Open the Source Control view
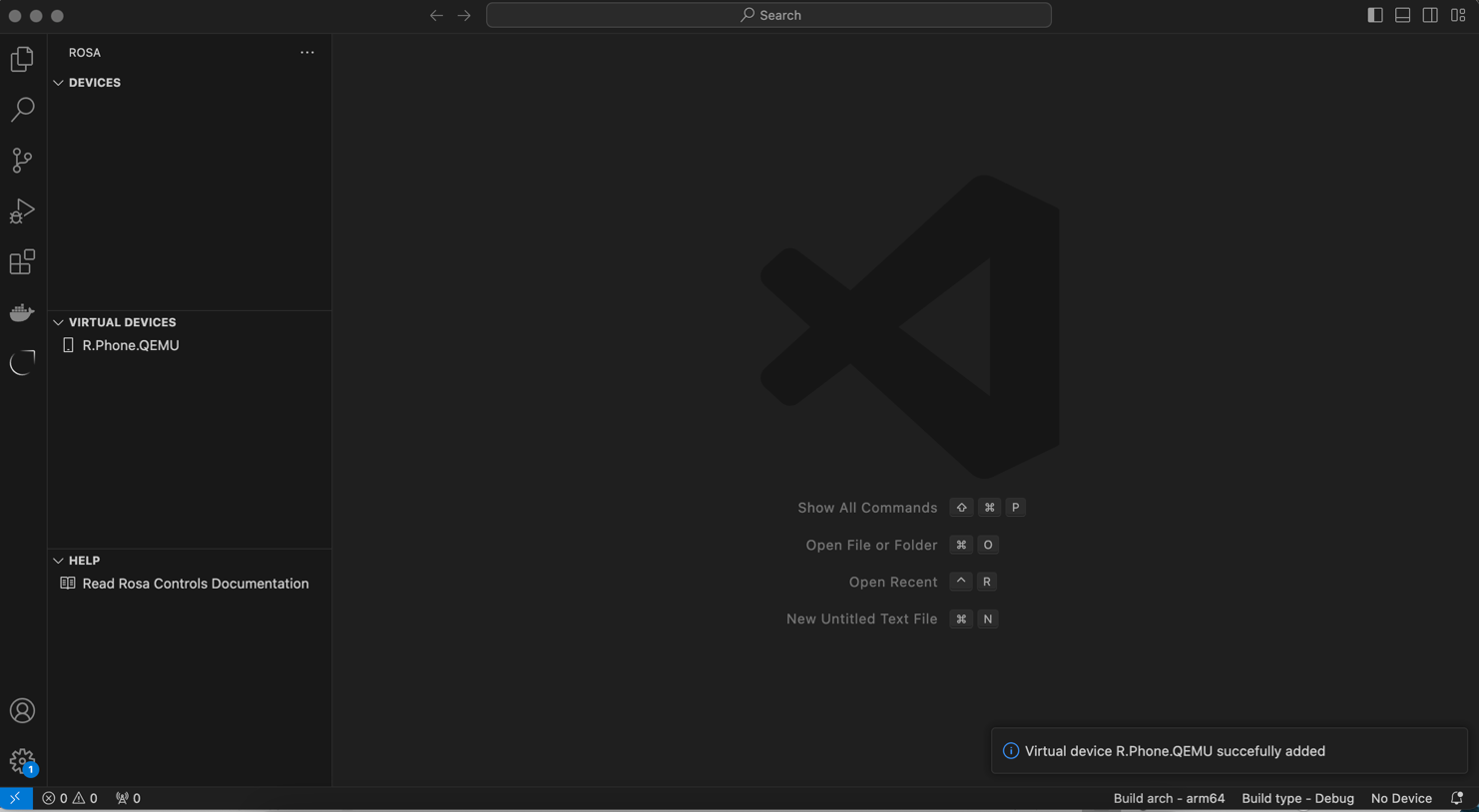Screen dimensions: 1479x812 (x=22, y=161)
